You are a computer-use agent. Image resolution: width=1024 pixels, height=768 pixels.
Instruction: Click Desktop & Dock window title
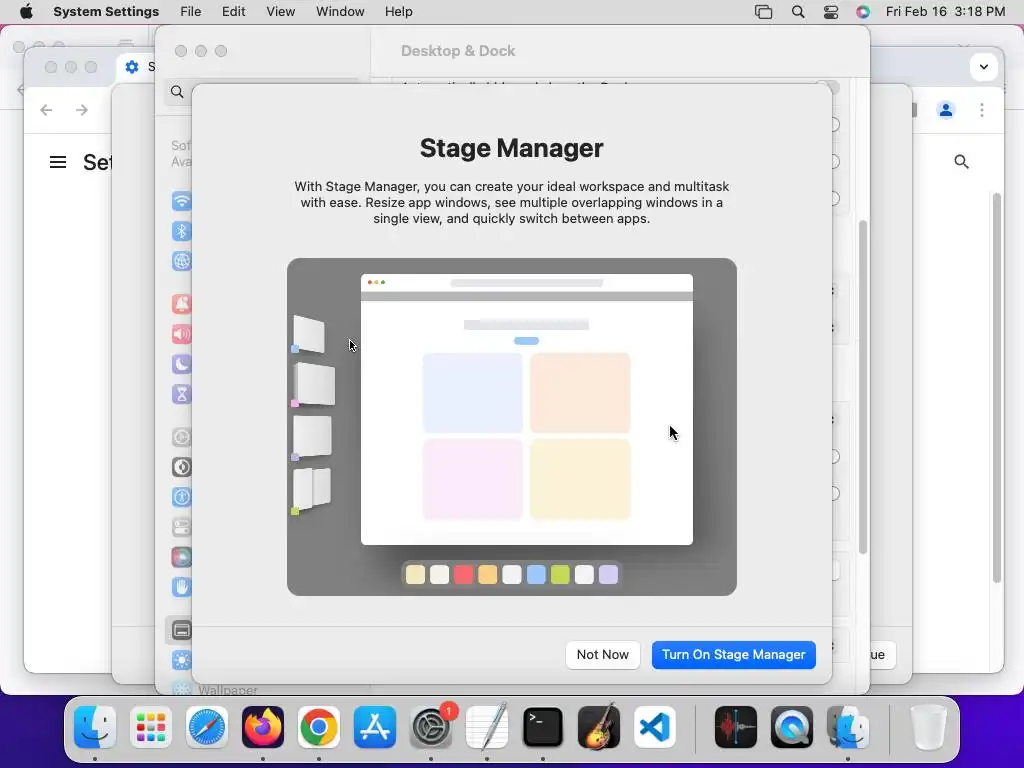pyautogui.click(x=458, y=51)
